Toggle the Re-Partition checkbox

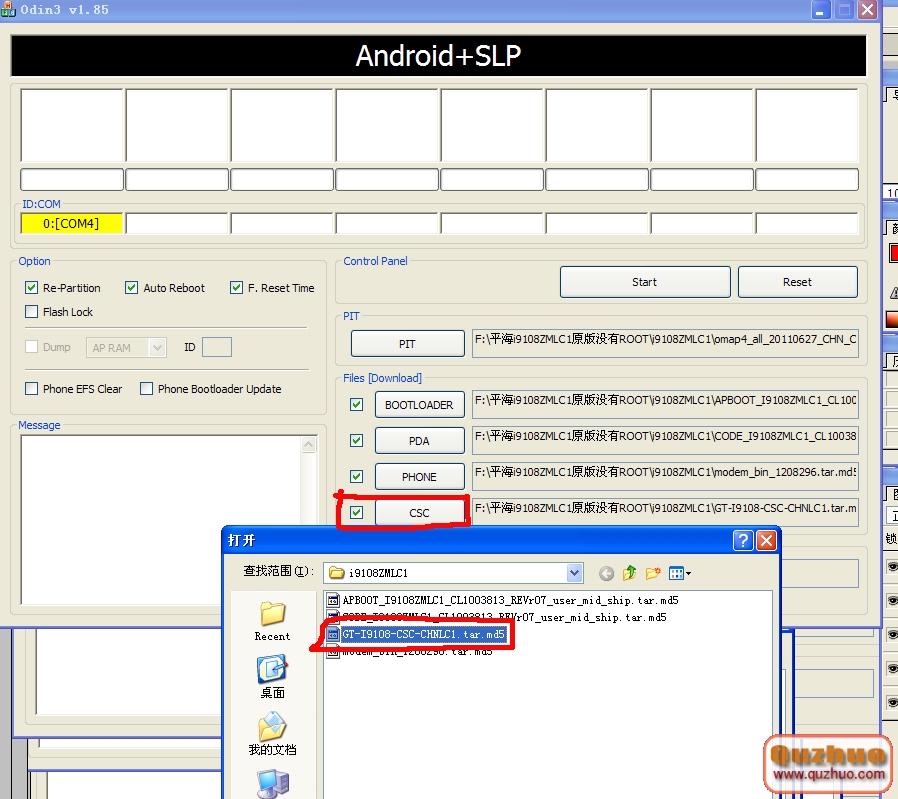[x=31, y=288]
